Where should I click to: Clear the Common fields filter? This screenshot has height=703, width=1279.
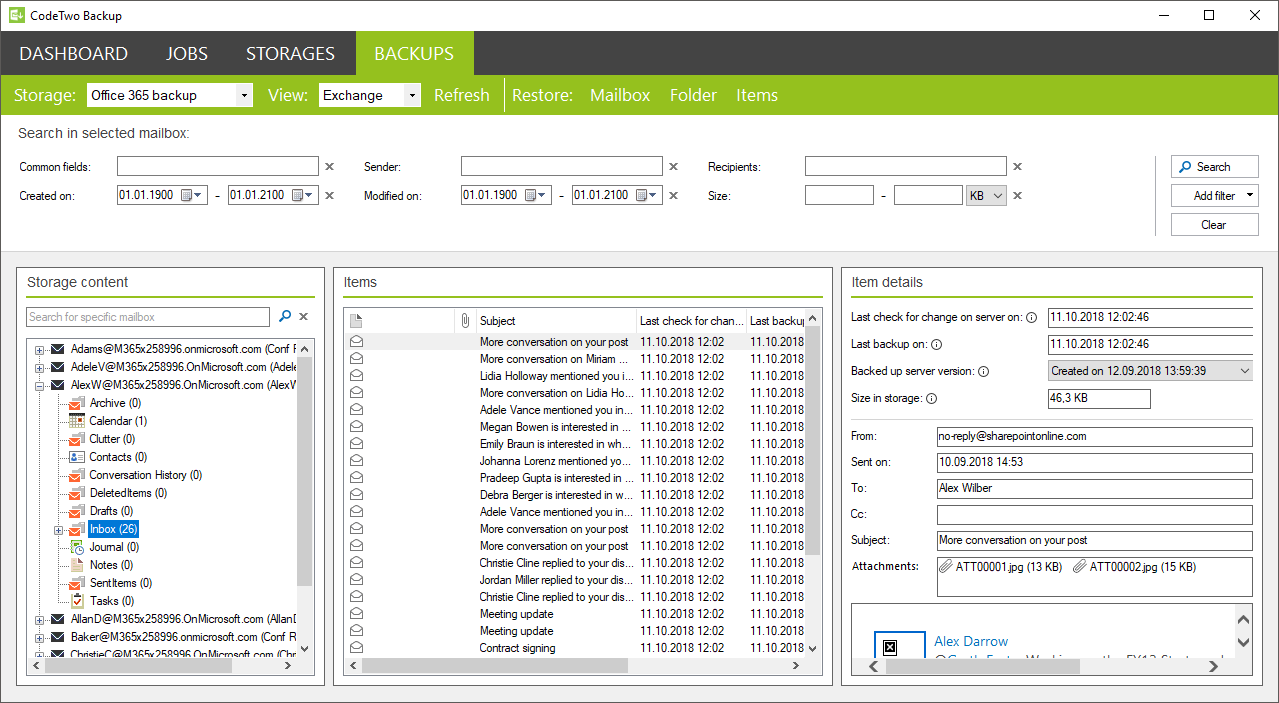[329, 167]
